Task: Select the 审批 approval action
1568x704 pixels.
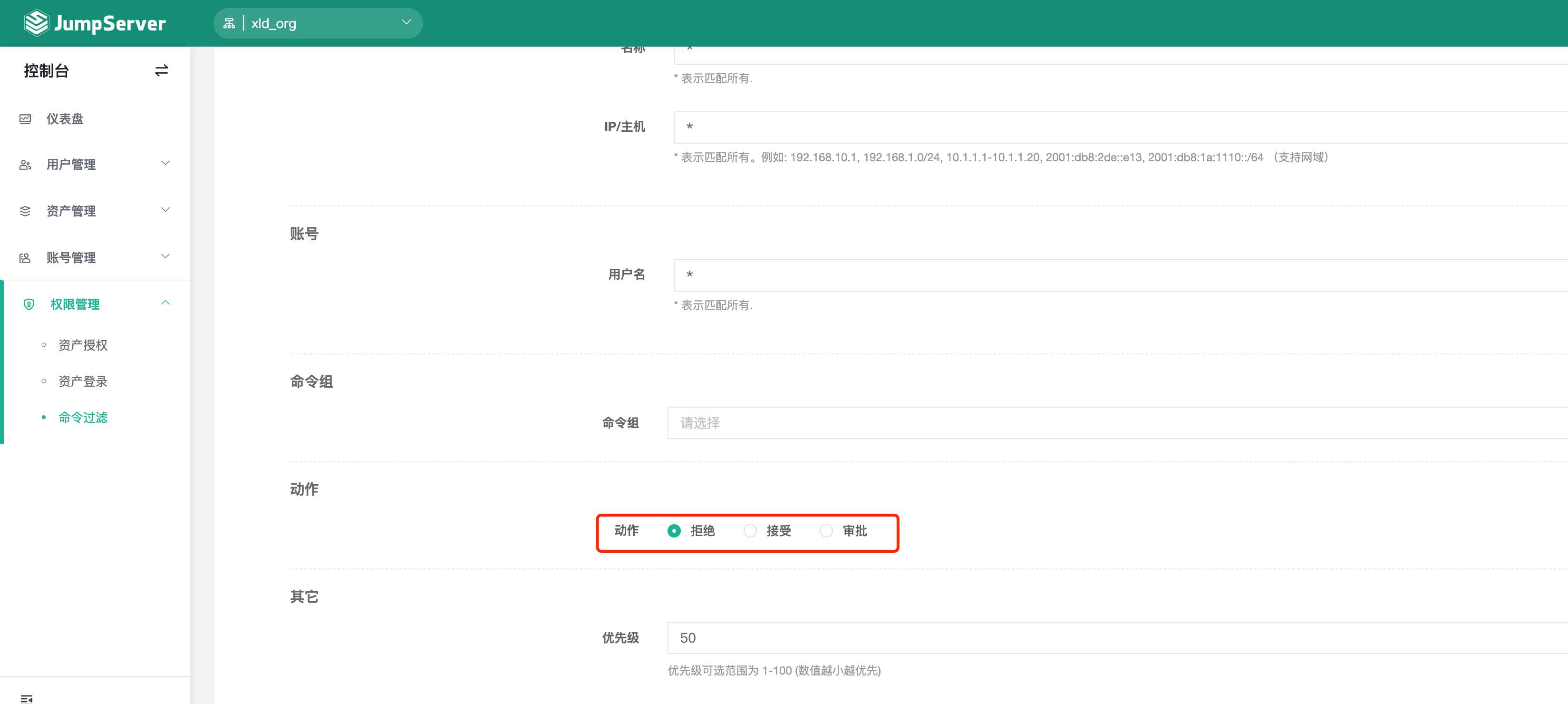Action: tap(826, 530)
